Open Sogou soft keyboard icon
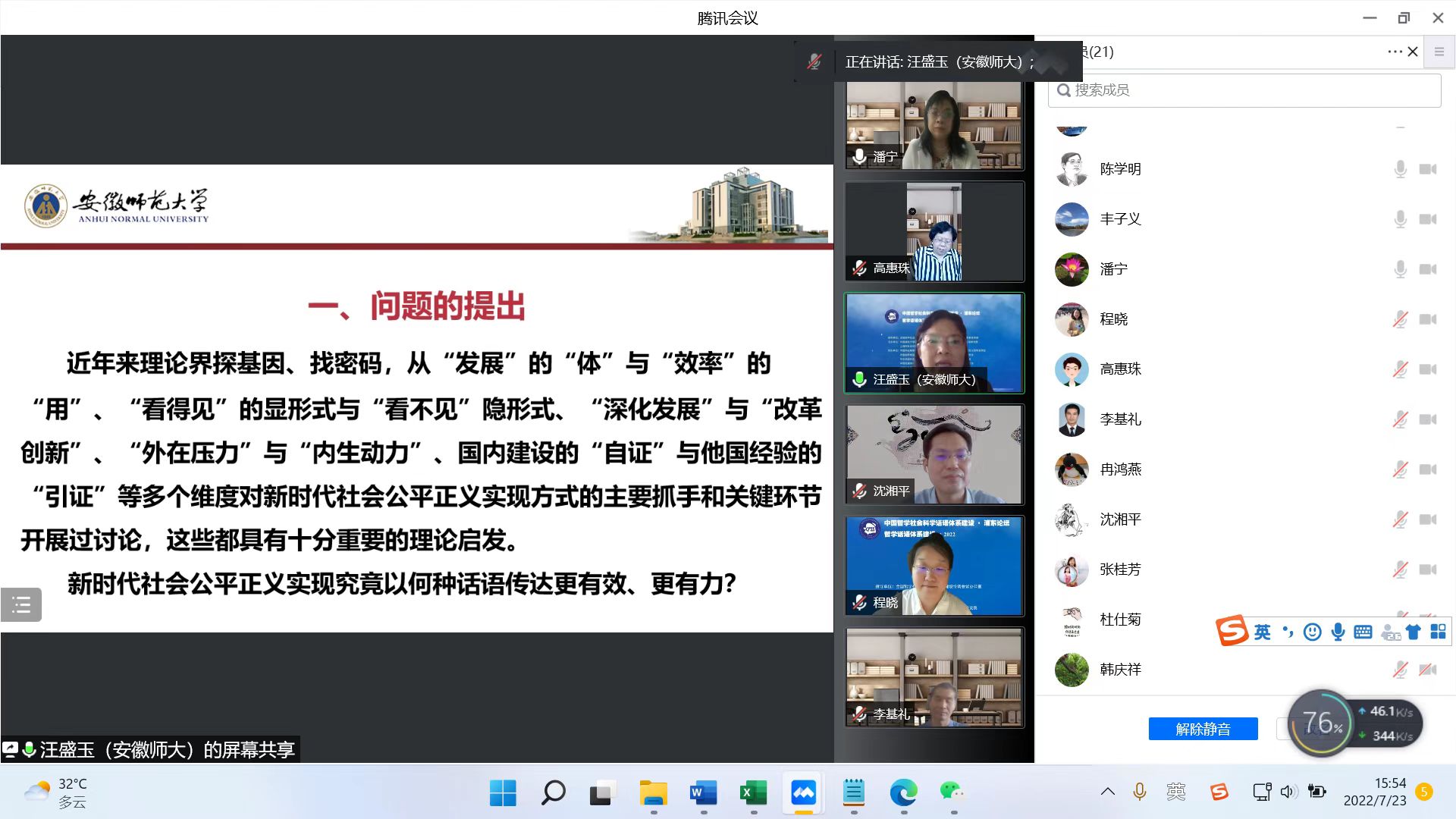Screen dimensions: 1456x819 pyautogui.click(x=1363, y=632)
